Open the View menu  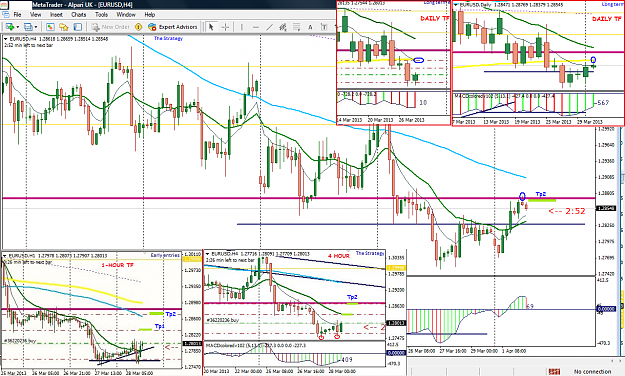pos(35,15)
